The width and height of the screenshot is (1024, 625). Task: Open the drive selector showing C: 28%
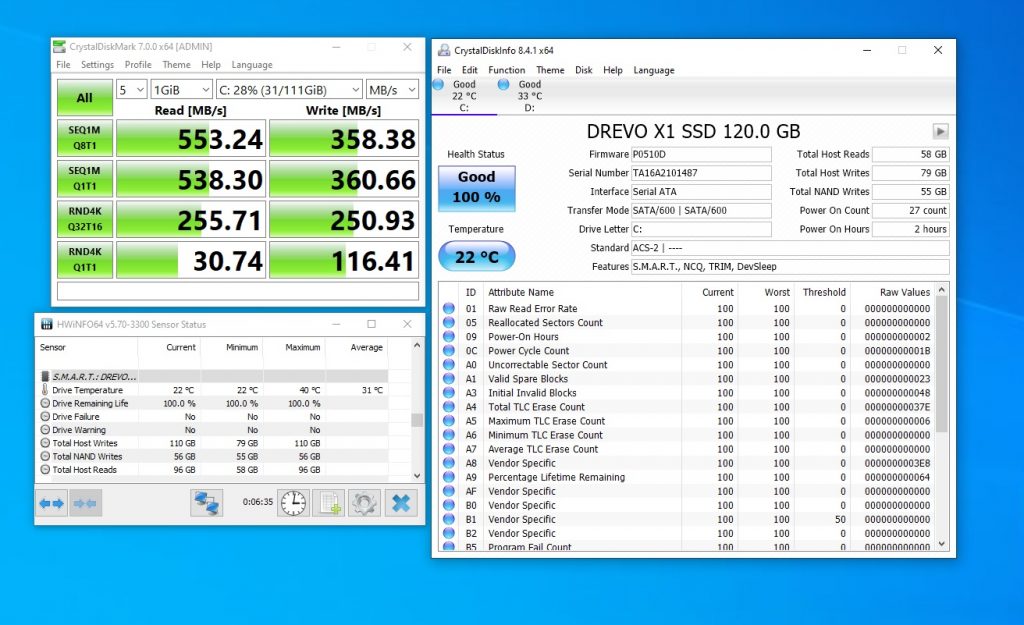tap(289, 89)
